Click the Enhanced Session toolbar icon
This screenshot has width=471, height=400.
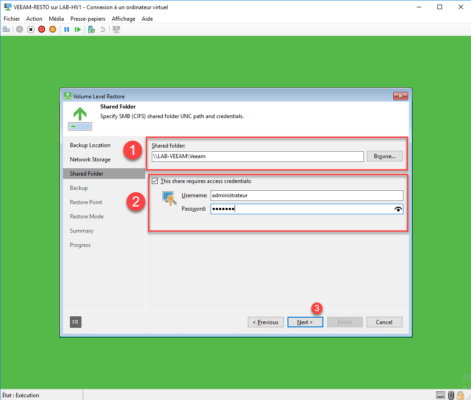coord(116,30)
